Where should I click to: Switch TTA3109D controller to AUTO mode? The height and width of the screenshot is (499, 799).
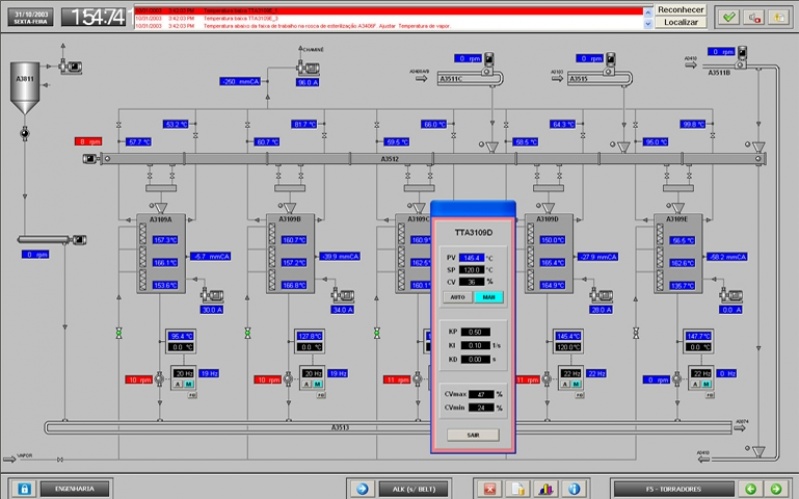458,297
